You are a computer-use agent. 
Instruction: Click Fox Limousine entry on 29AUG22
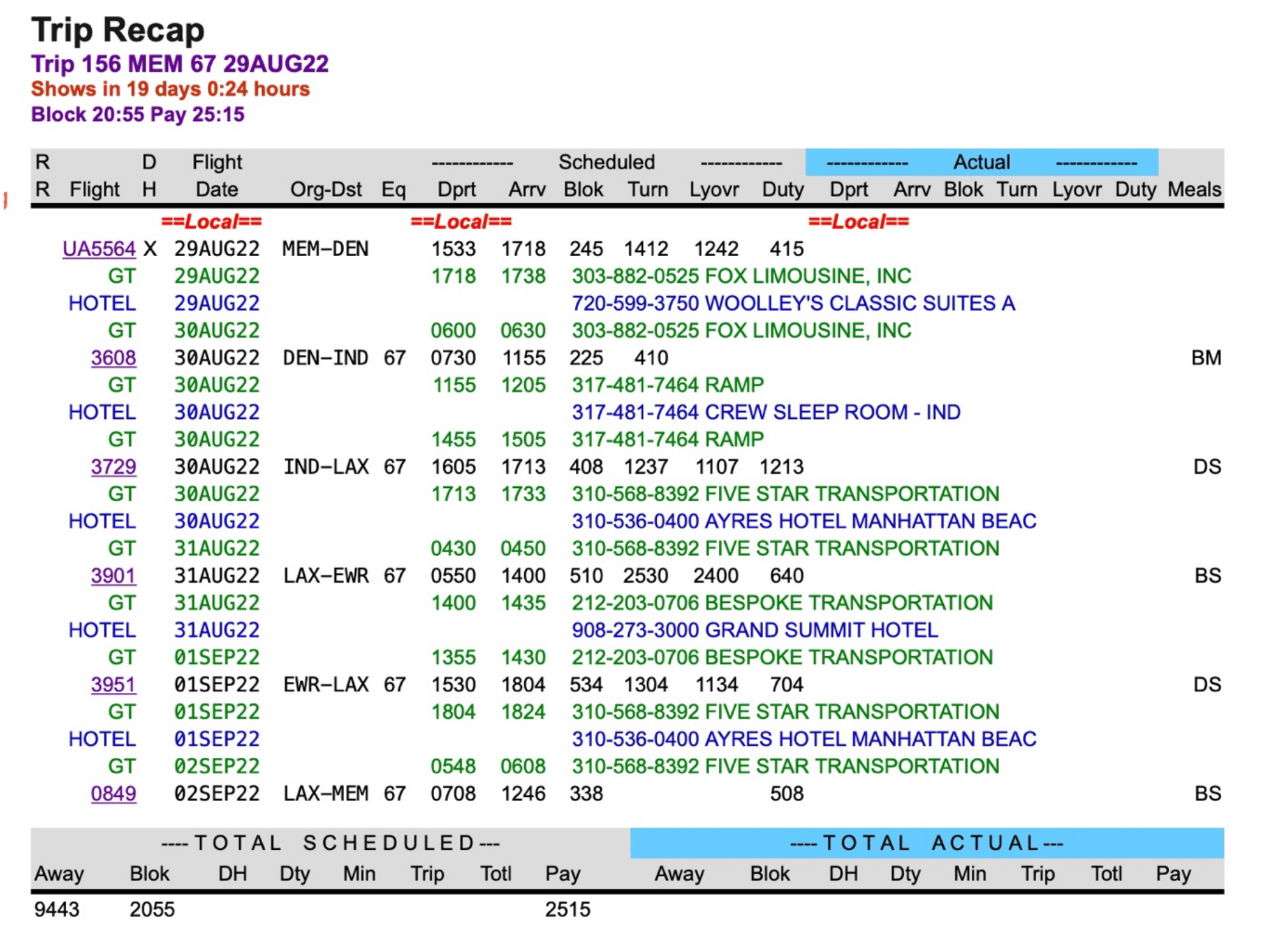click(741, 276)
